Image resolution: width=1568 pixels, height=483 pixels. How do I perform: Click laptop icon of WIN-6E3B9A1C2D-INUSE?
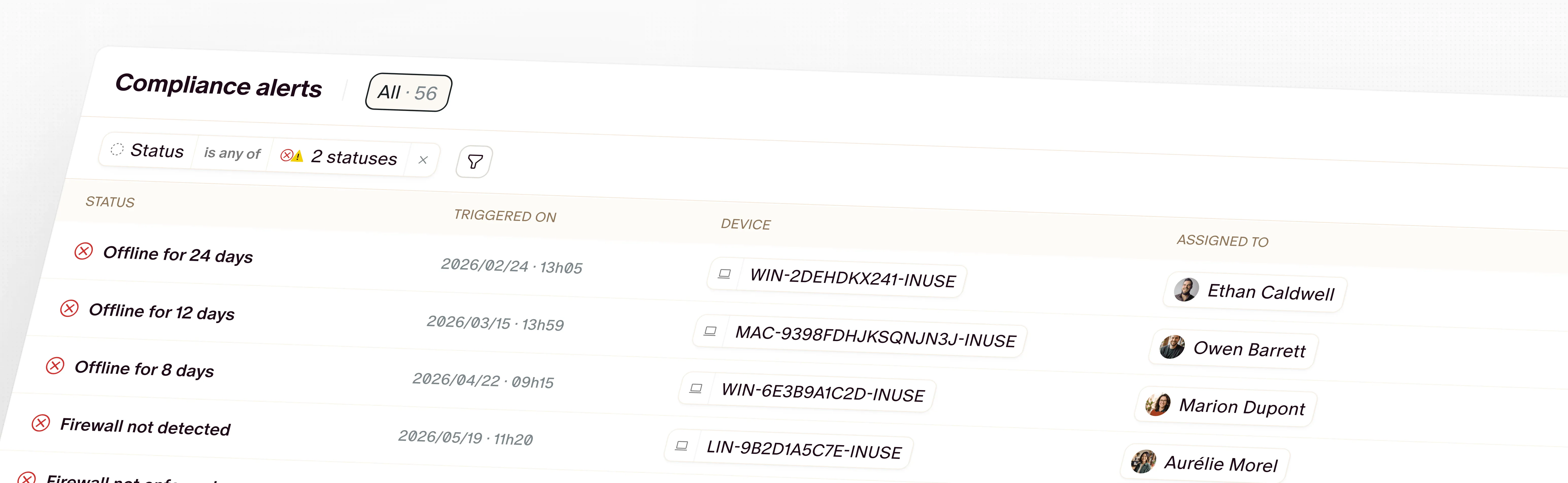(x=696, y=388)
